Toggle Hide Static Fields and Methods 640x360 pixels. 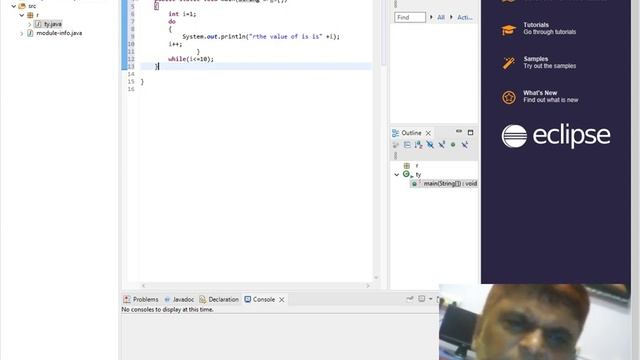[x=442, y=145]
